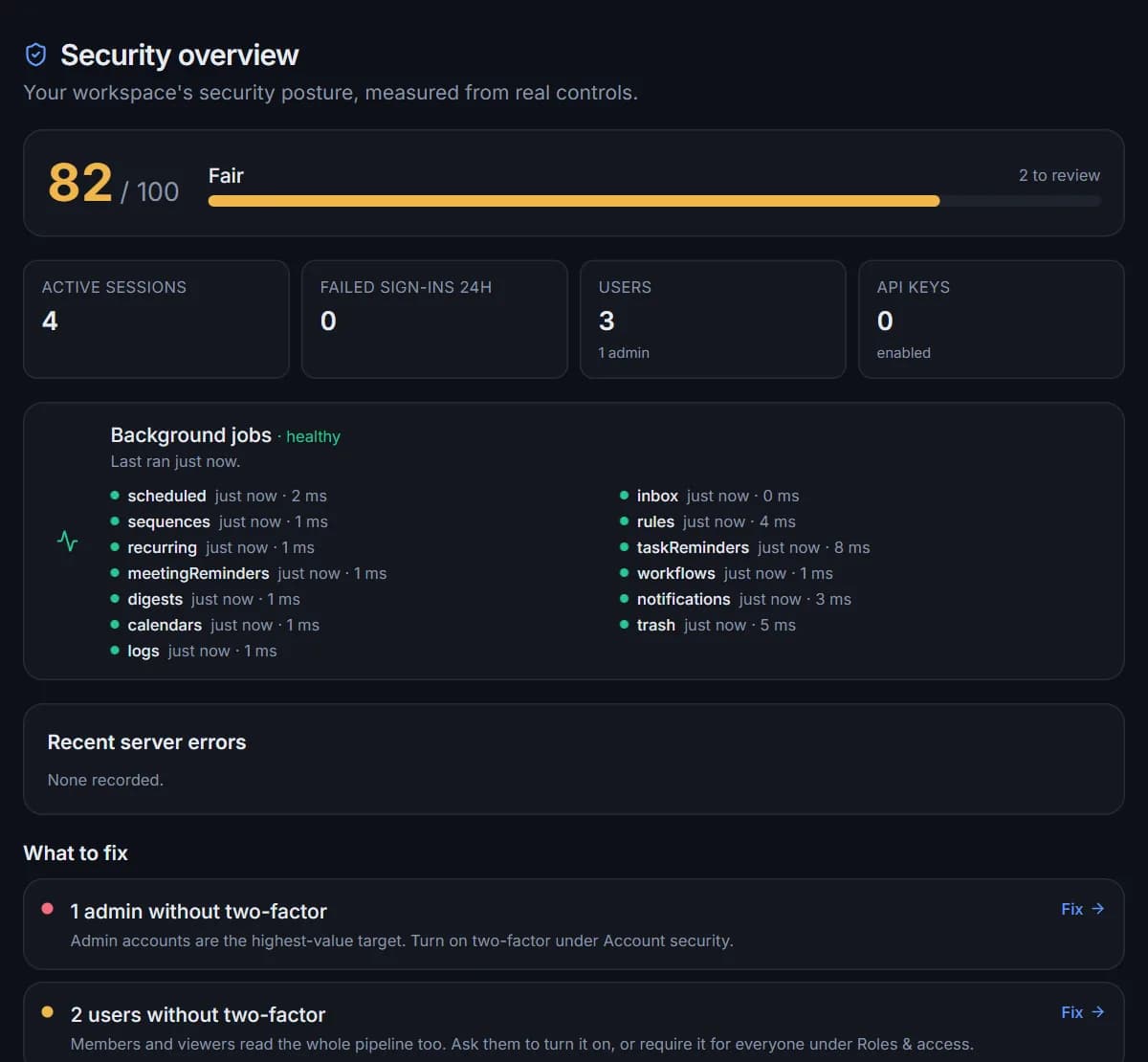Click the 'enabled' text under API Keys

[x=904, y=352]
